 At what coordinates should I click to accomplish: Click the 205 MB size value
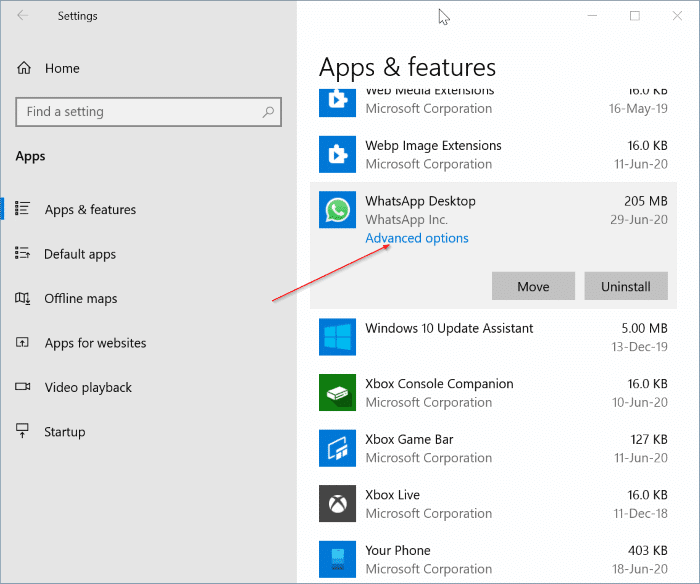(x=646, y=201)
